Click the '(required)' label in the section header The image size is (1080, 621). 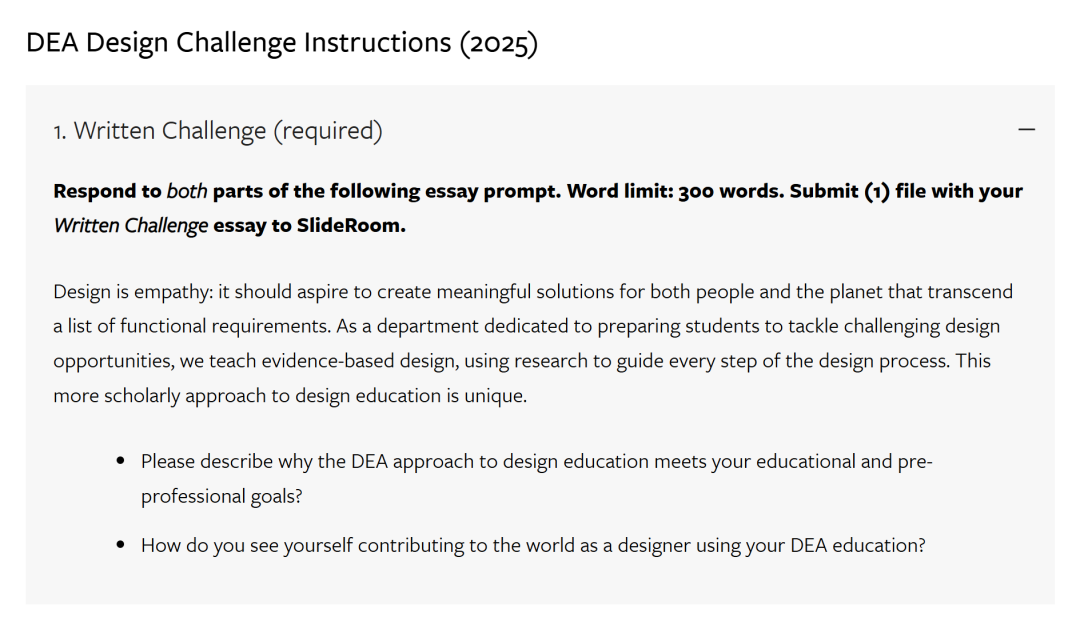[x=328, y=130]
